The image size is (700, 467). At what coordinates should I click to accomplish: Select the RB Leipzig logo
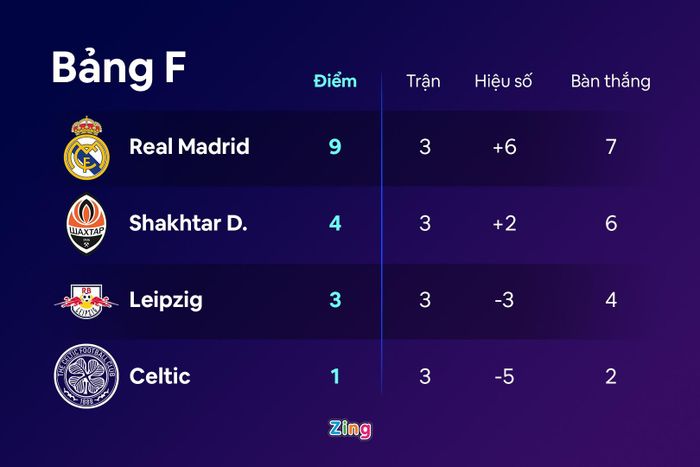click(x=86, y=301)
